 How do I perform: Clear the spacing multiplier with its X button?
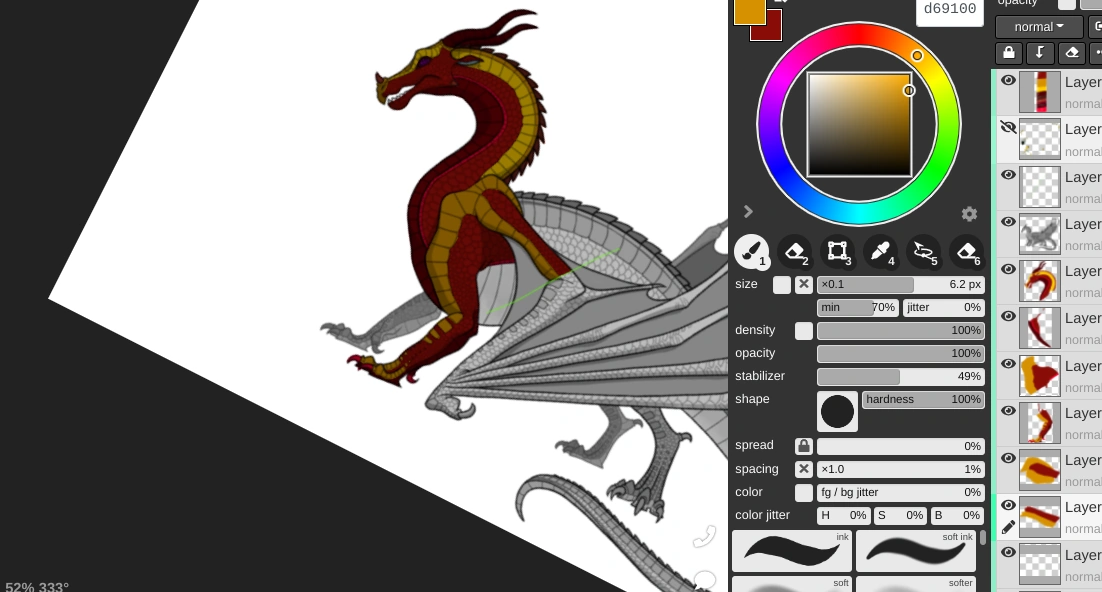(804, 468)
